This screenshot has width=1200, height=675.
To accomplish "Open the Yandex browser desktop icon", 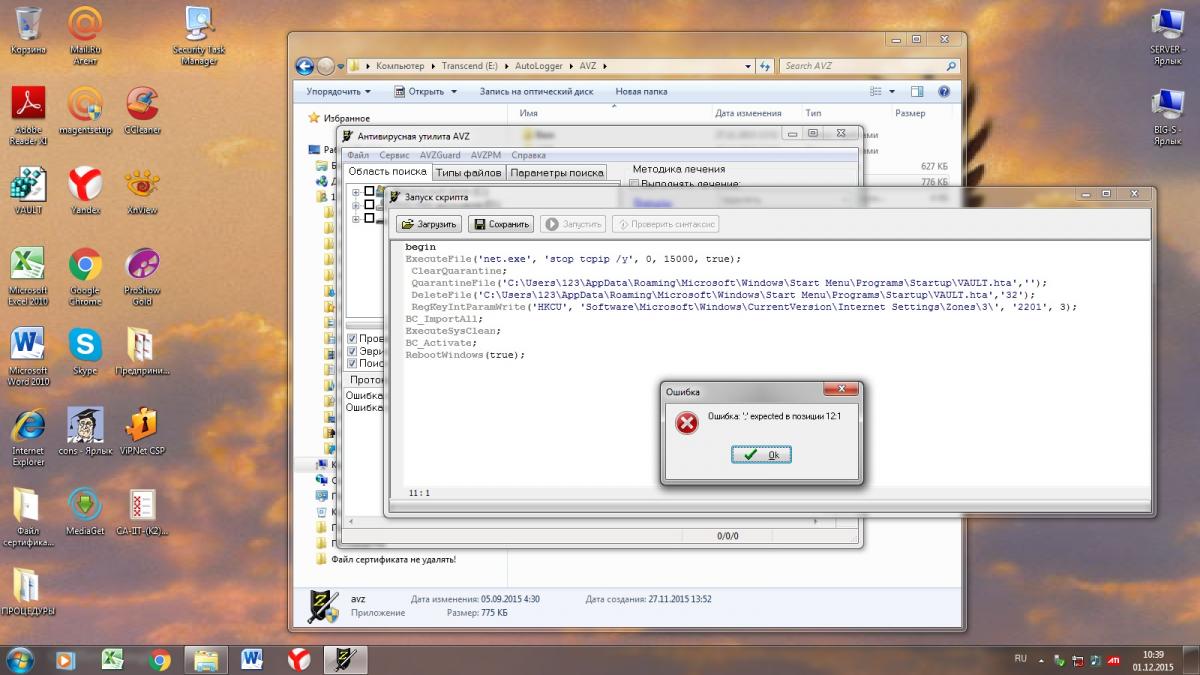I will click(x=85, y=191).
